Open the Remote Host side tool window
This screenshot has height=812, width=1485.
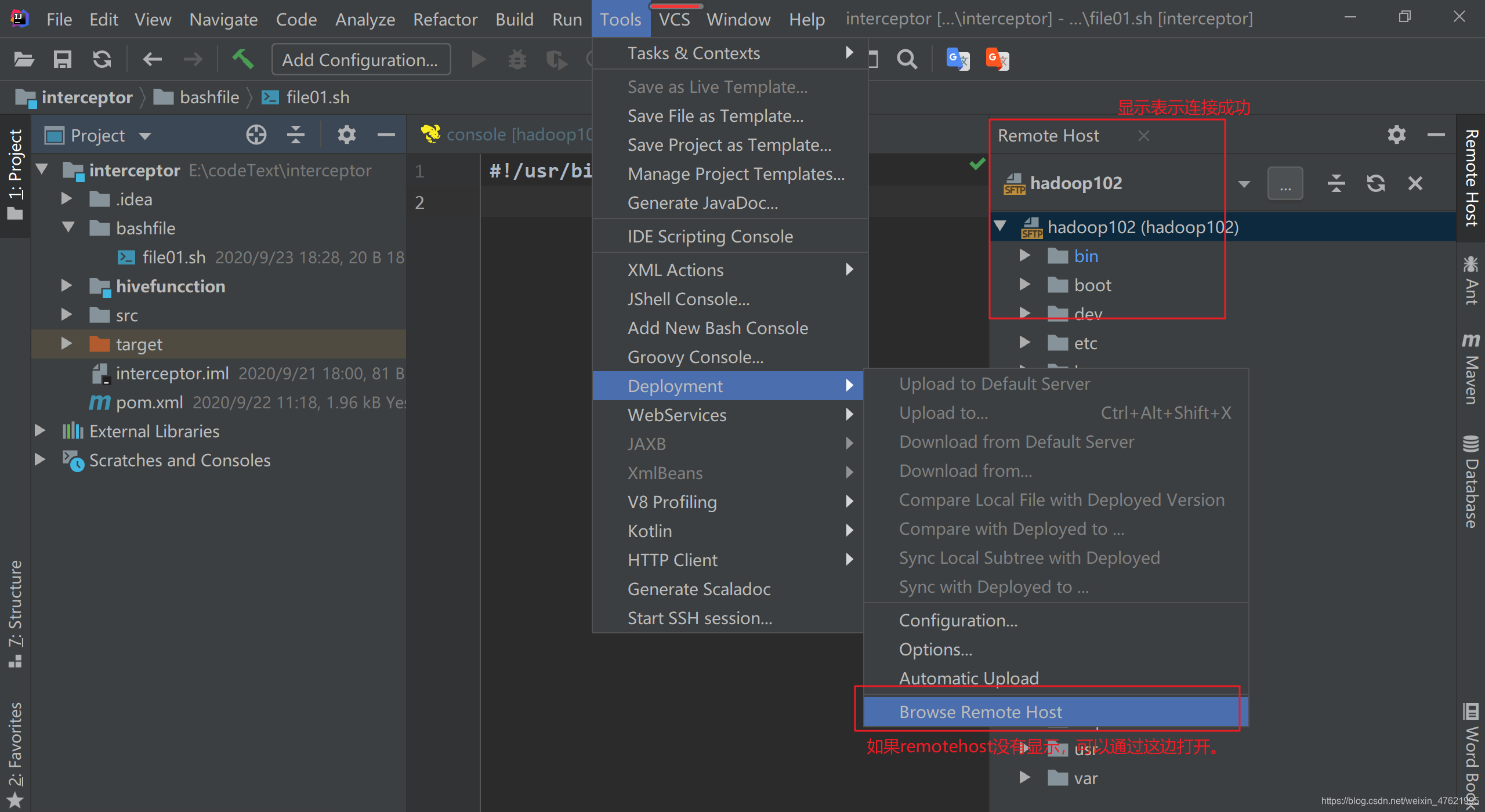[1471, 177]
